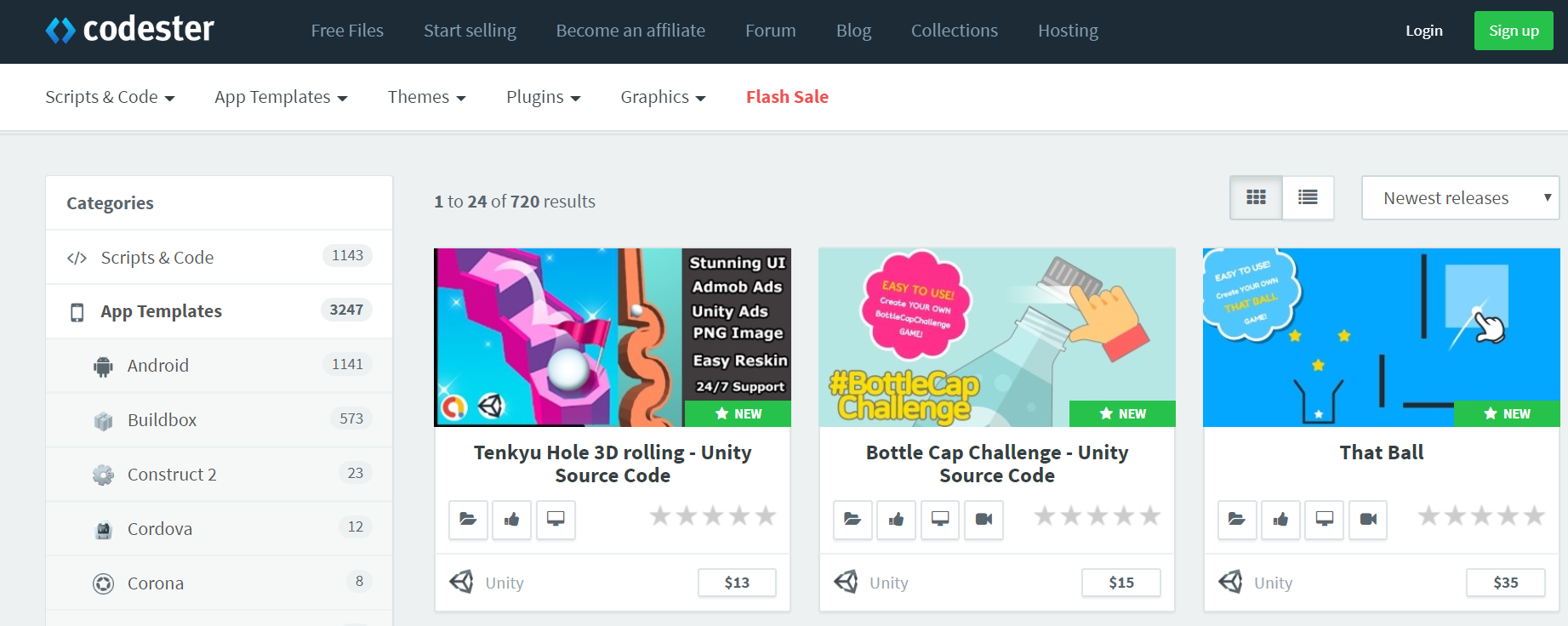This screenshot has height=626, width=1568.
Task: Click the Construct 2 gear icon
Action: (103, 475)
